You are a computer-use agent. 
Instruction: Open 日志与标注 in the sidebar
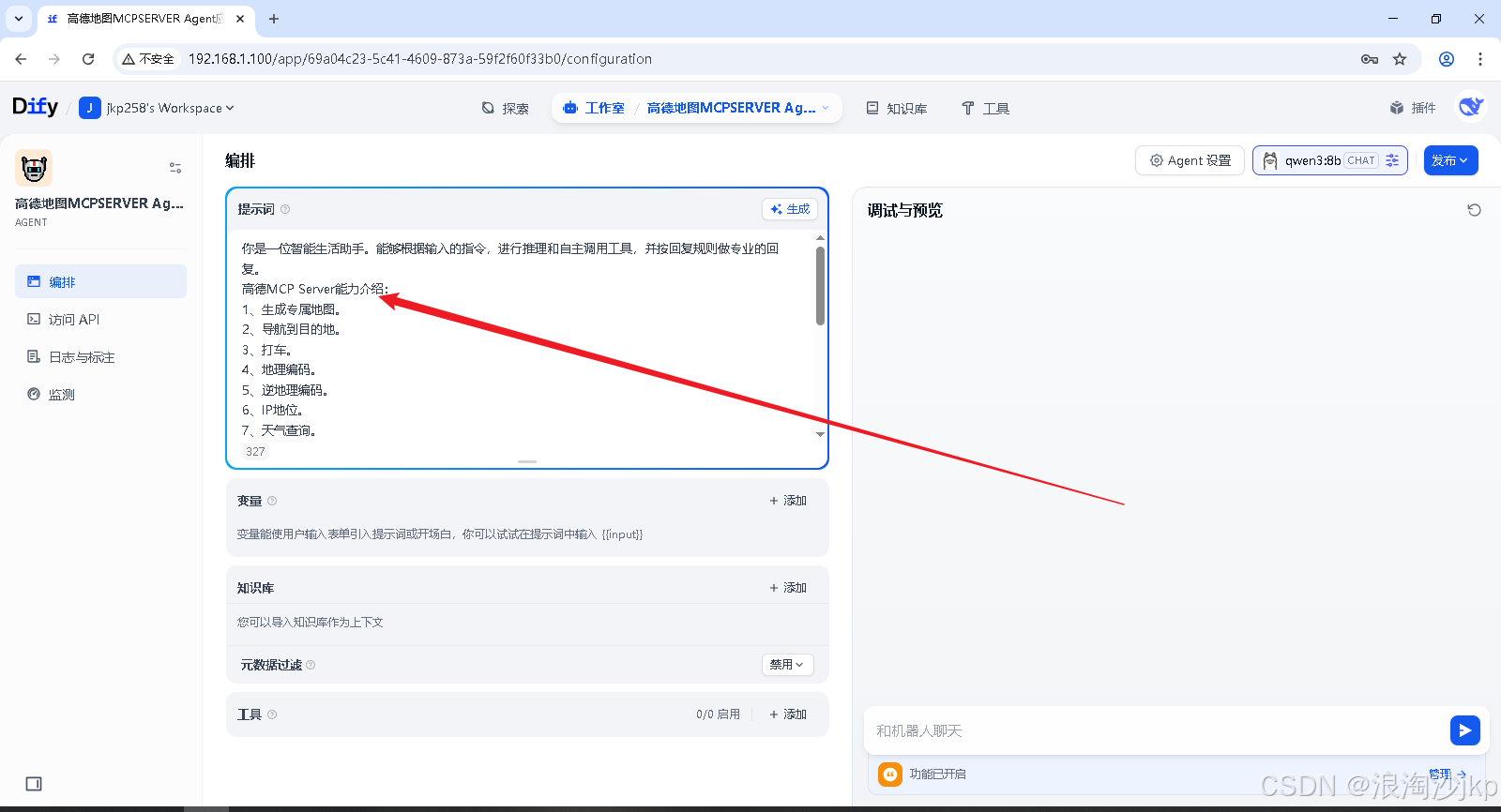(100, 356)
